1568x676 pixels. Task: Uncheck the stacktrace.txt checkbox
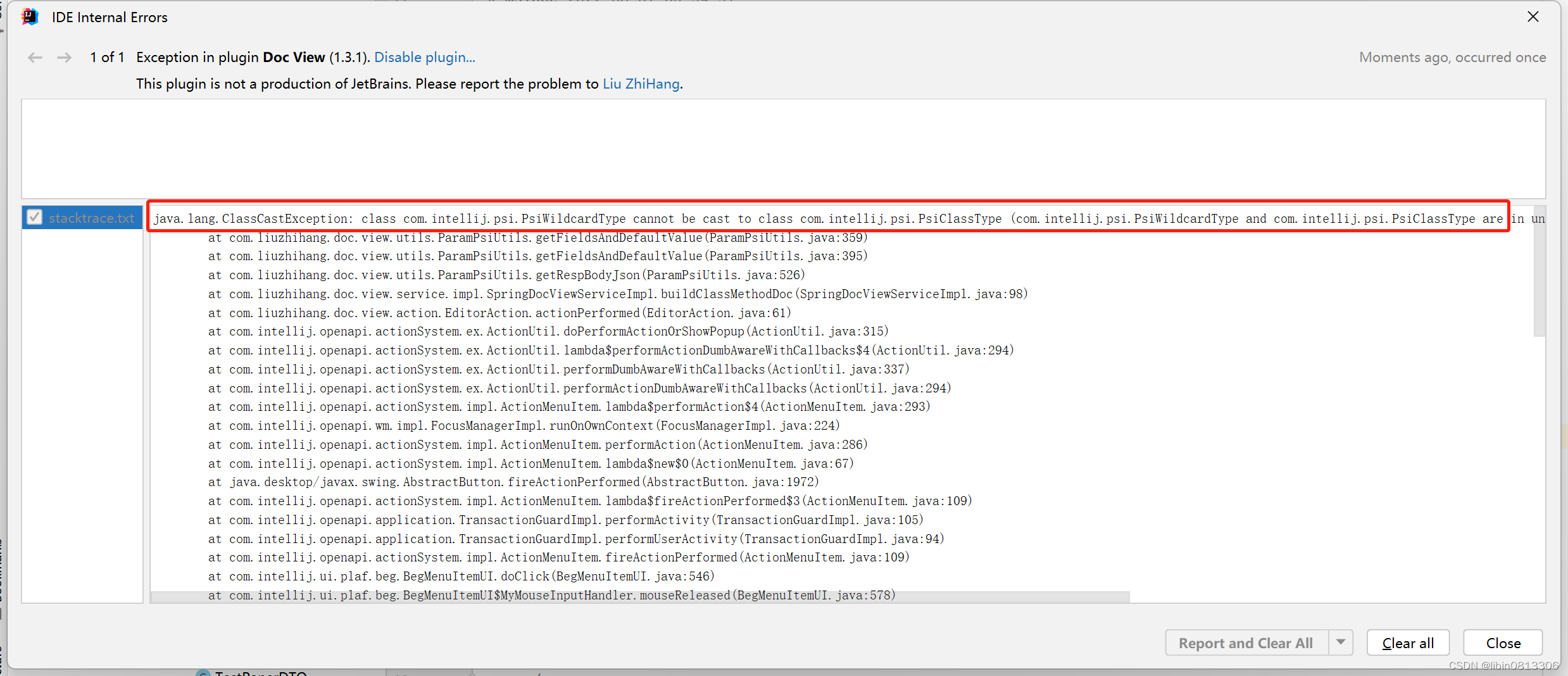point(35,217)
